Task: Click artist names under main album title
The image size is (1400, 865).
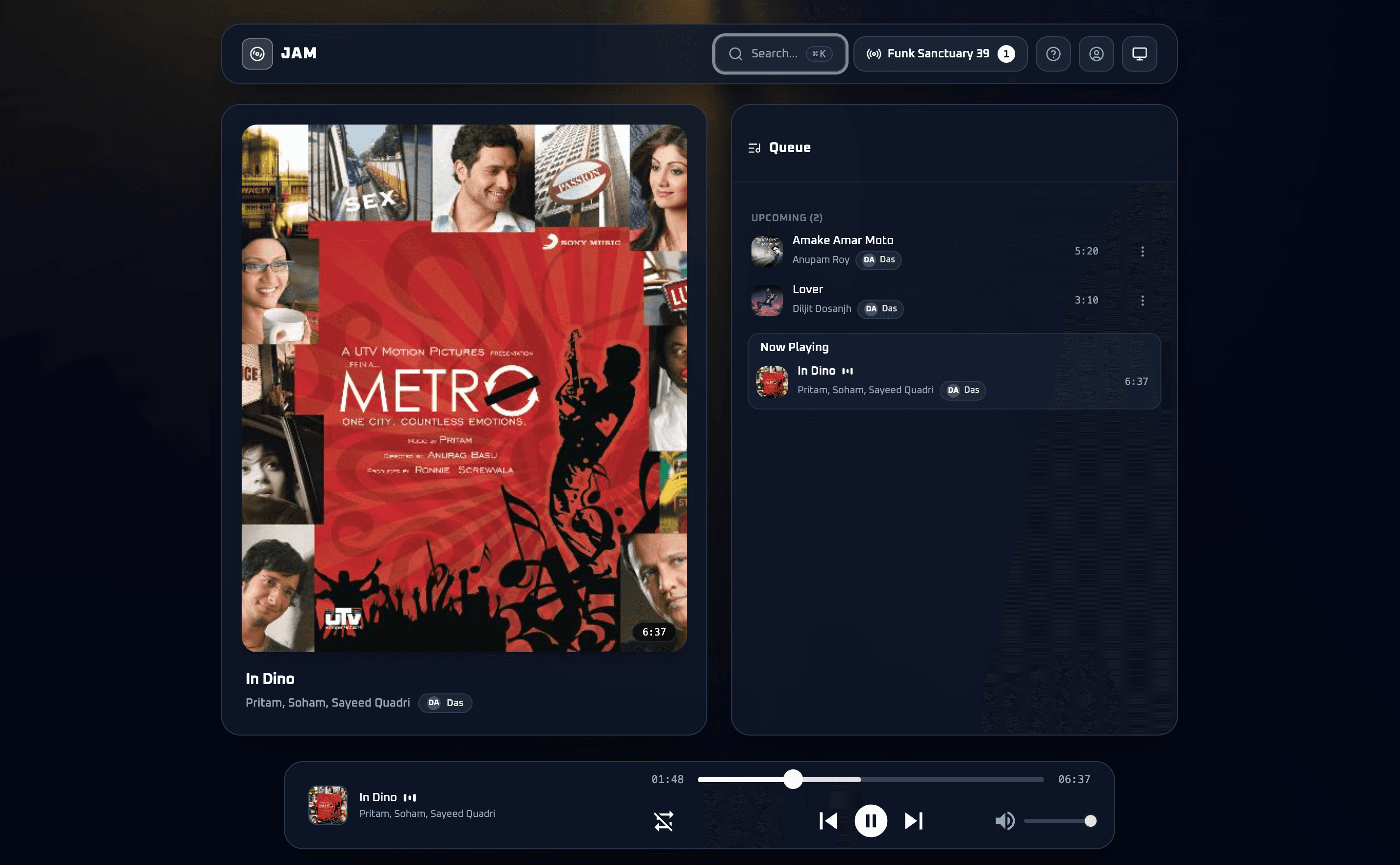Action: [327, 703]
